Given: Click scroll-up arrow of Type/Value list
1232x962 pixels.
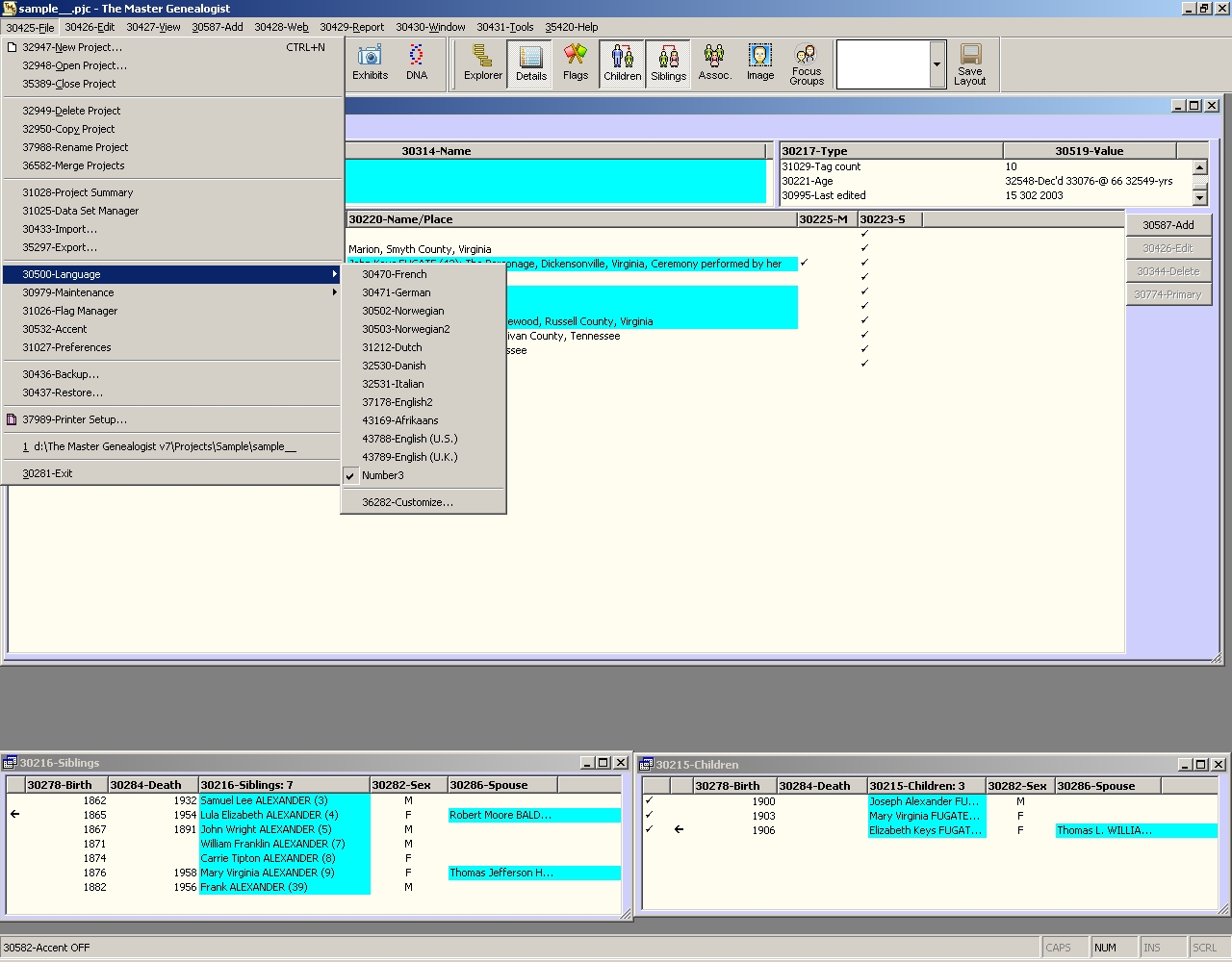Looking at the screenshot, I should (x=1199, y=167).
